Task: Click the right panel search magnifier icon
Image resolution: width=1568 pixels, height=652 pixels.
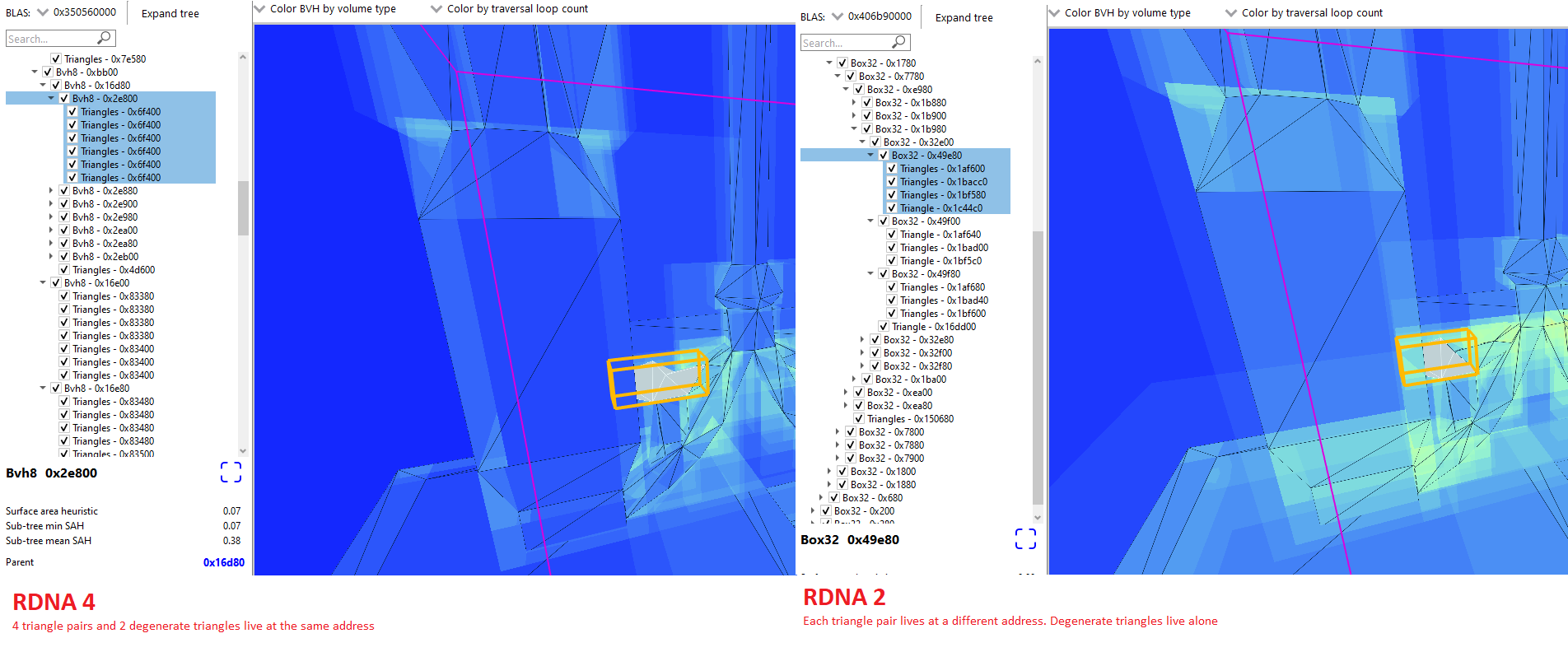Action: pos(898,42)
